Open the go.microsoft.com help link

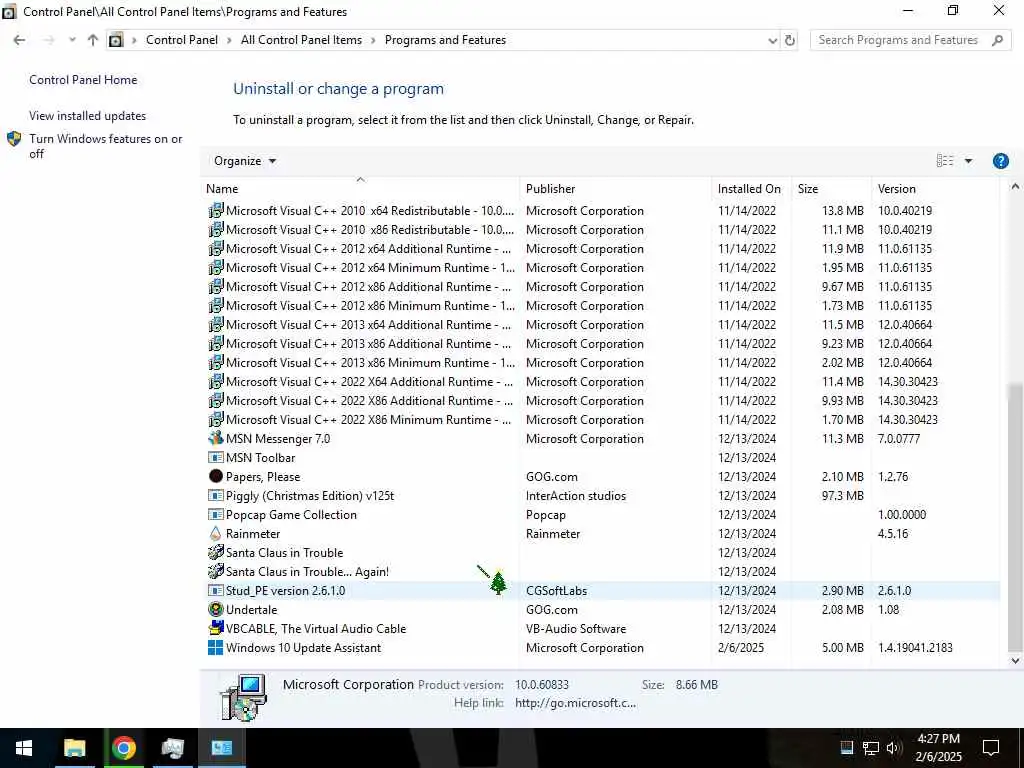(575, 703)
